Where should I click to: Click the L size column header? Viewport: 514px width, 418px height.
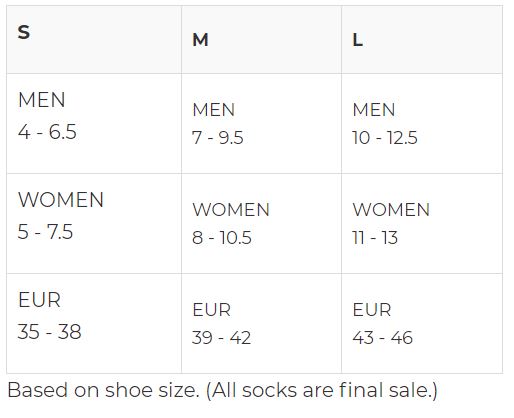pos(422,40)
